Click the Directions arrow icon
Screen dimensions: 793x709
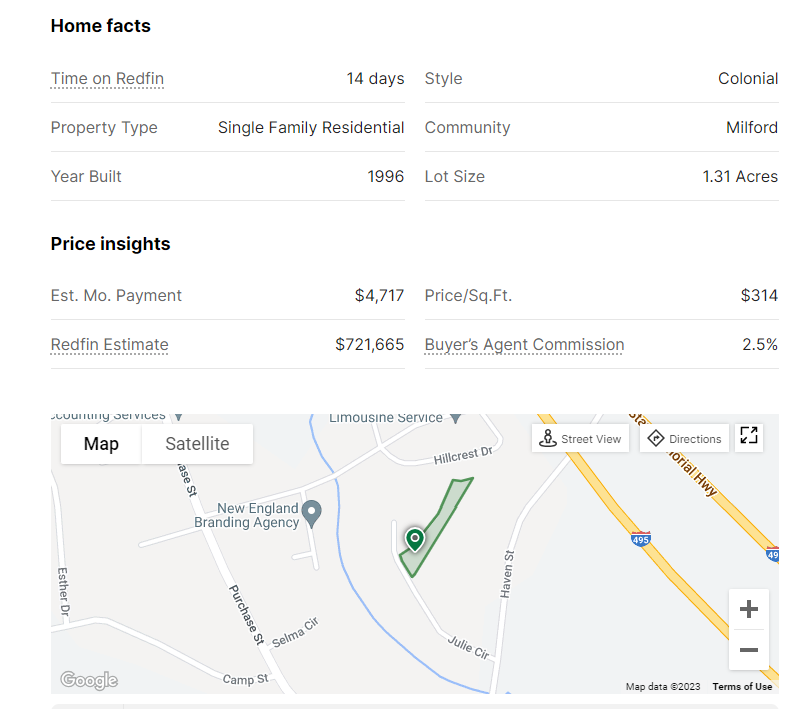tap(655, 438)
